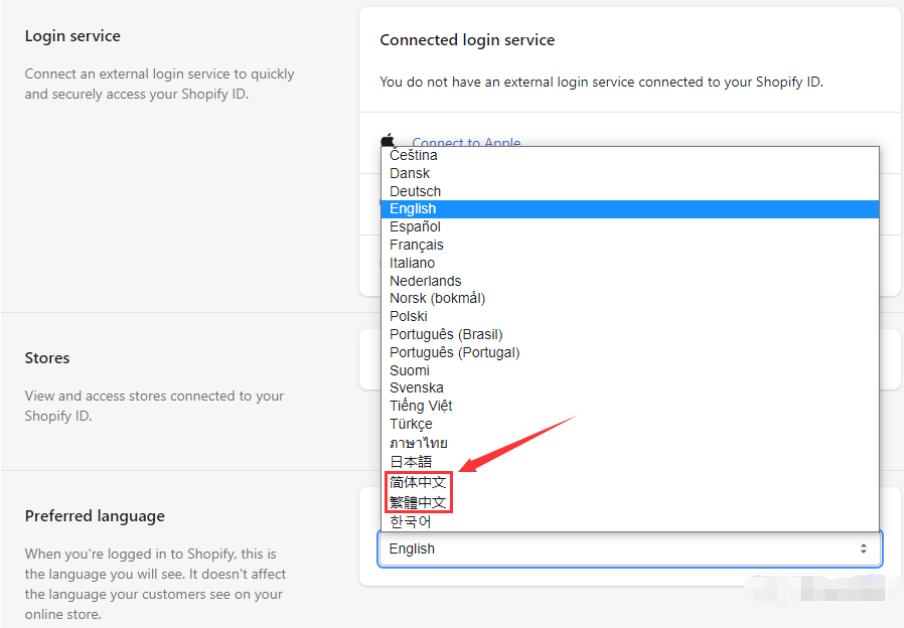Switch language to Español
This screenshot has height=628, width=904.
415,227
